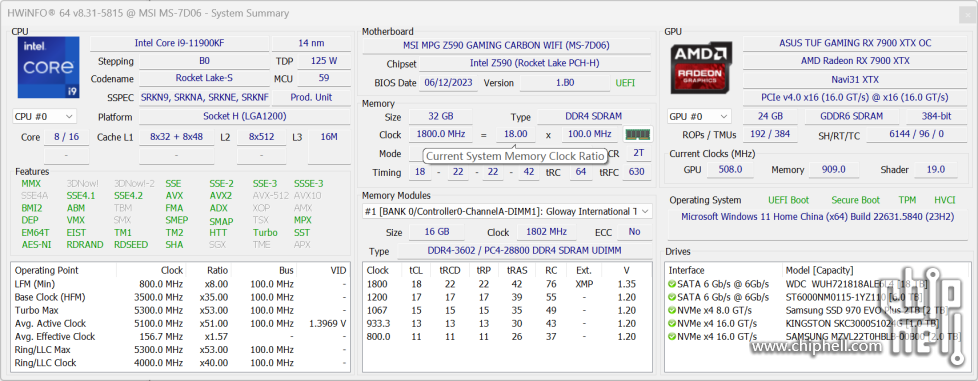Click the UEFI Boot status label
Screen dimensions: 978x381
[x=788, y=200]
